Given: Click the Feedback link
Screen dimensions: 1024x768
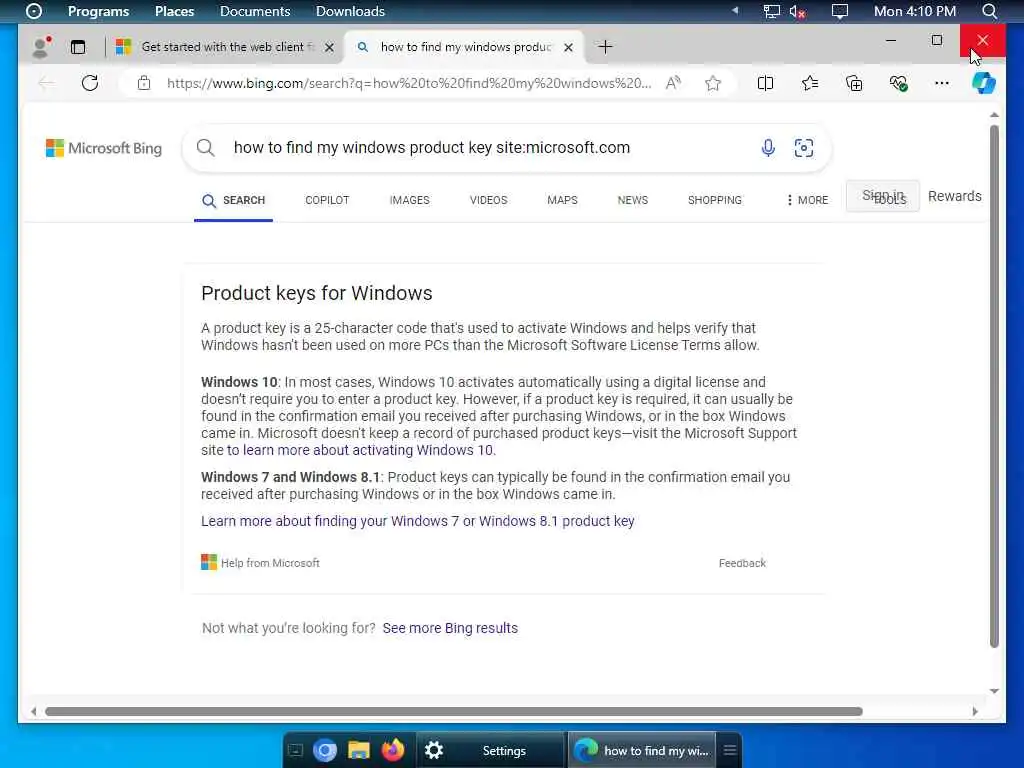Looking at the screenshot, I should [x=742, y=563].
